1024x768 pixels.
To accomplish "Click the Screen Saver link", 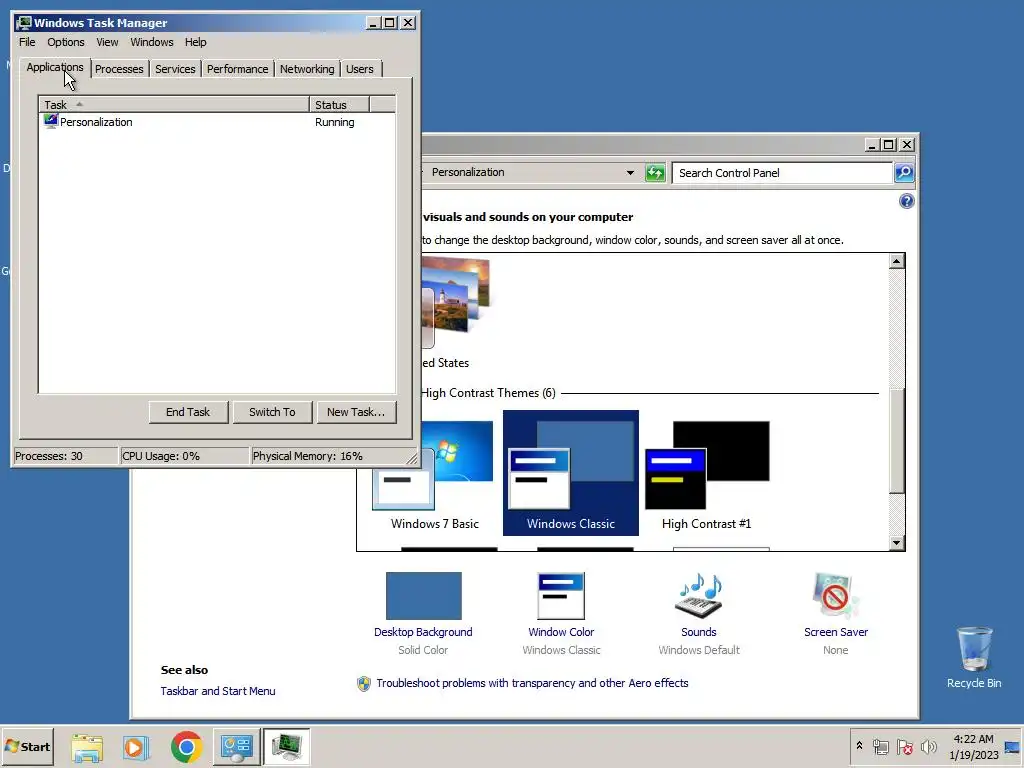I will [x=836, y=632].
